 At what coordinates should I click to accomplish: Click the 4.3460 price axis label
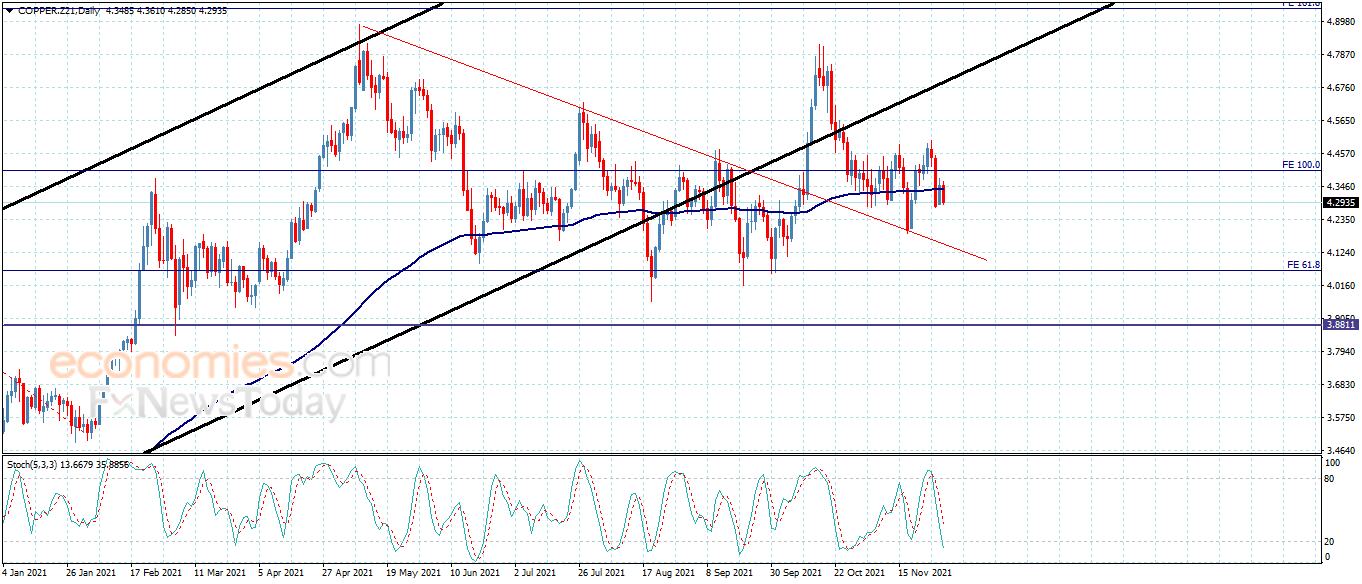(x=1339, y=187)
